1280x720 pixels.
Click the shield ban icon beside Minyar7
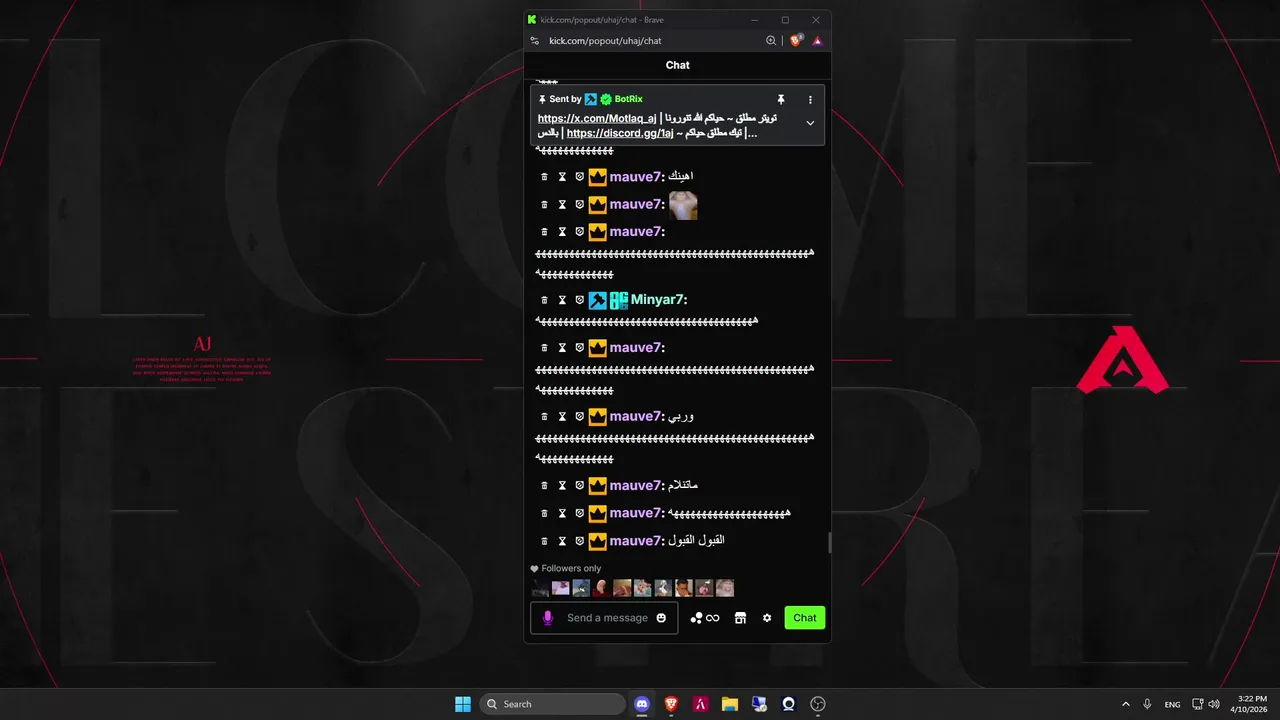tap(579, 300)
